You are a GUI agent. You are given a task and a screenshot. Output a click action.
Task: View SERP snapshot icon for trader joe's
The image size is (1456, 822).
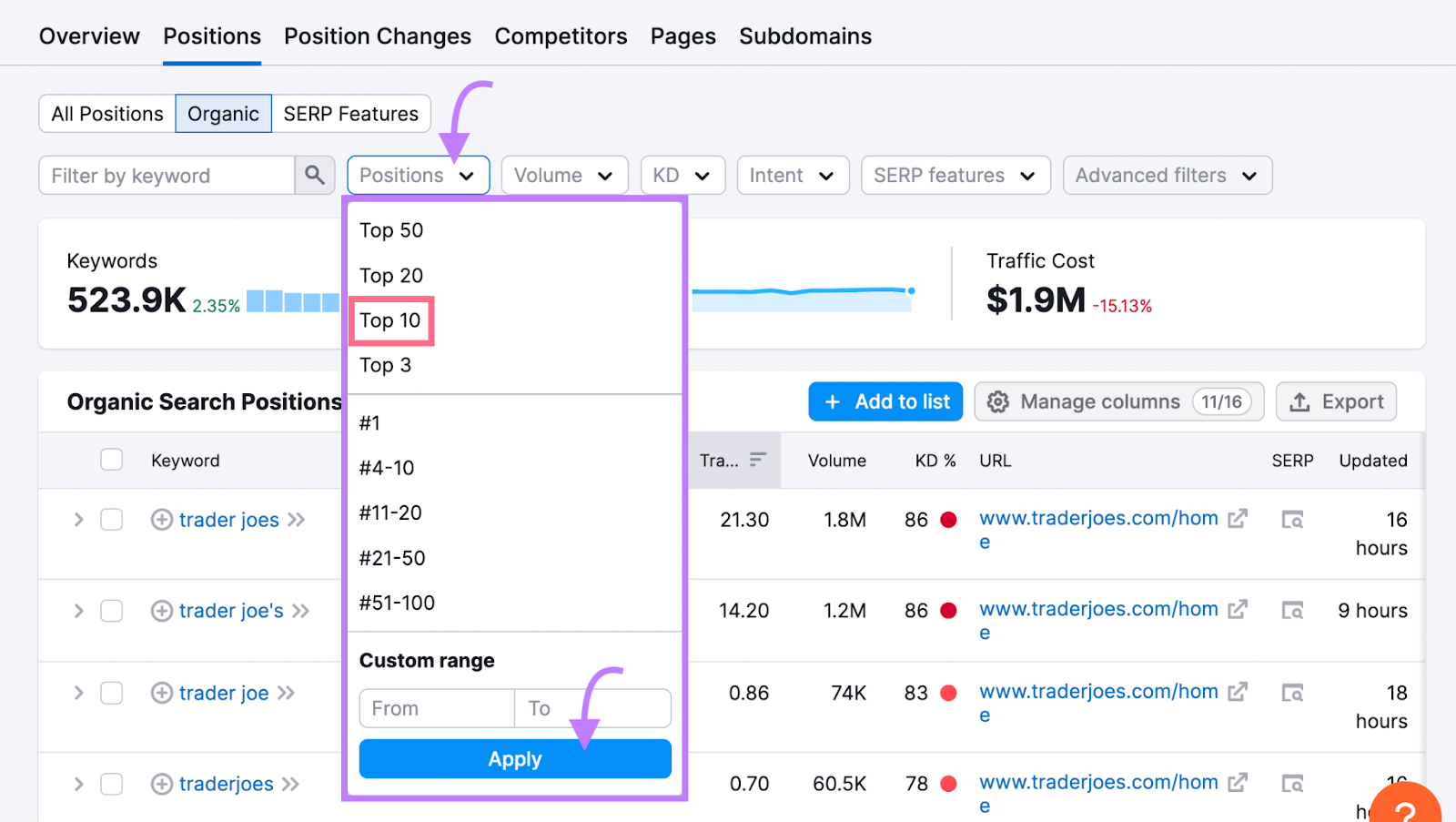pyautogui.click(x=1292, y=610)
